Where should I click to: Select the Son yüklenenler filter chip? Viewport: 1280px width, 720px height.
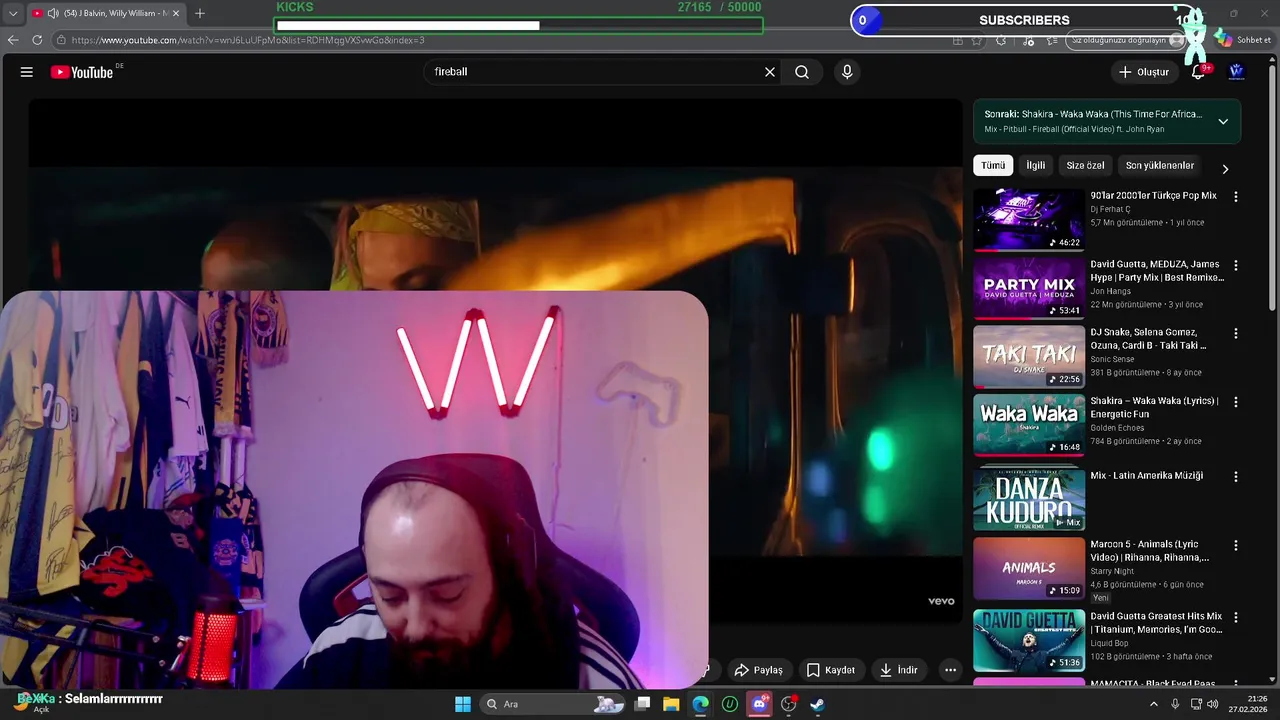pos(1160,165)
